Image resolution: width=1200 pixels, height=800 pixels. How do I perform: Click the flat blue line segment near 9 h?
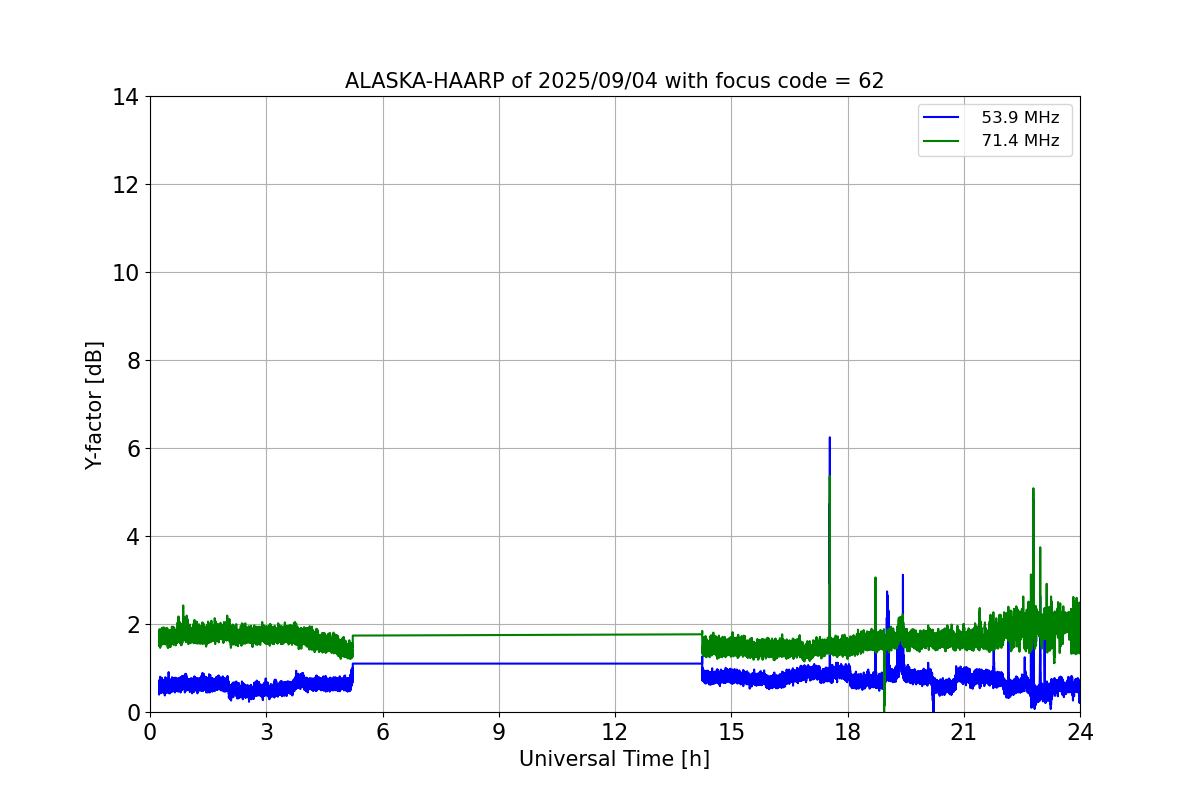point(499,663)
